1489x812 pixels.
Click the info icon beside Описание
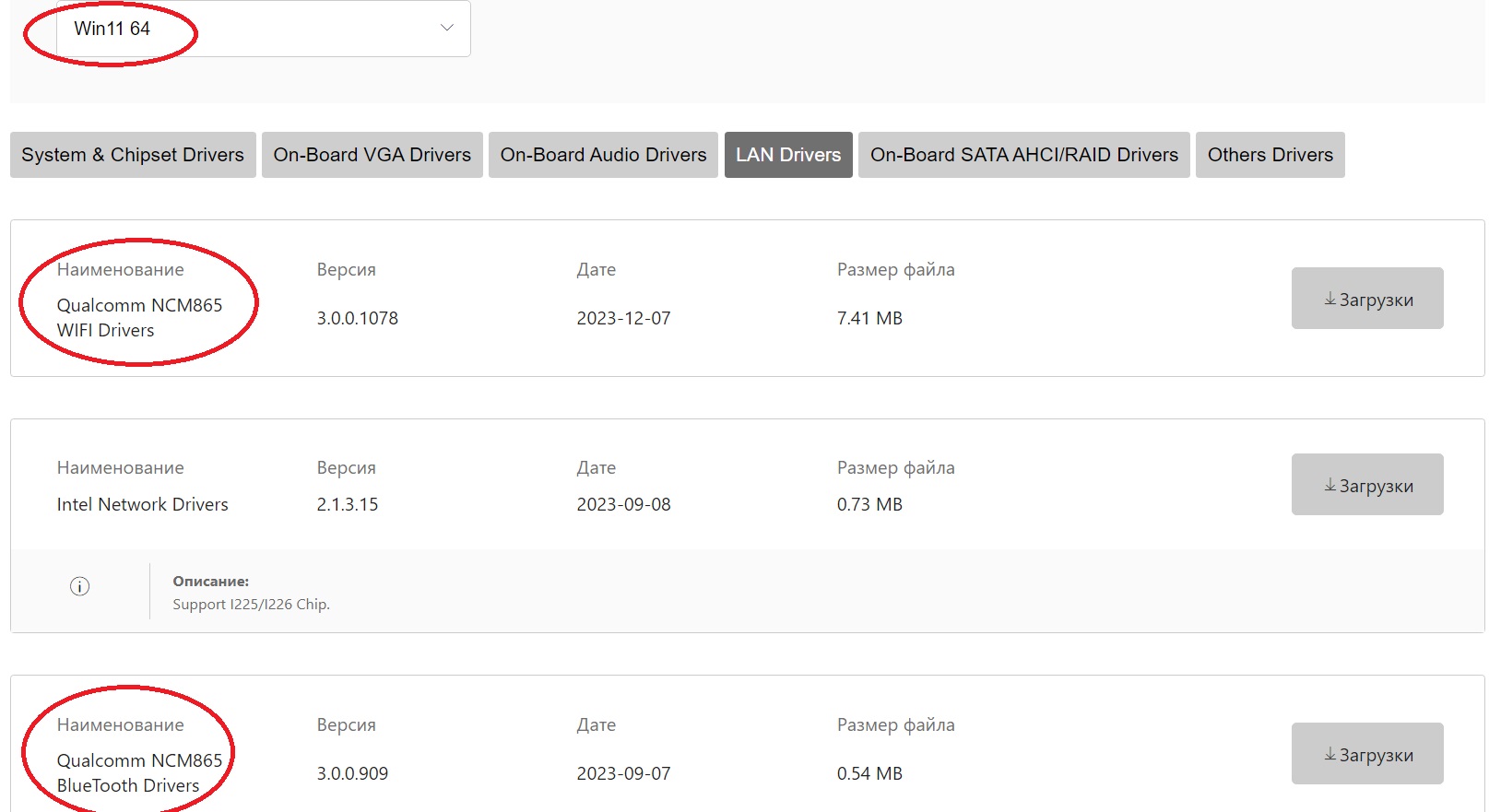click(x=80, y=586)
